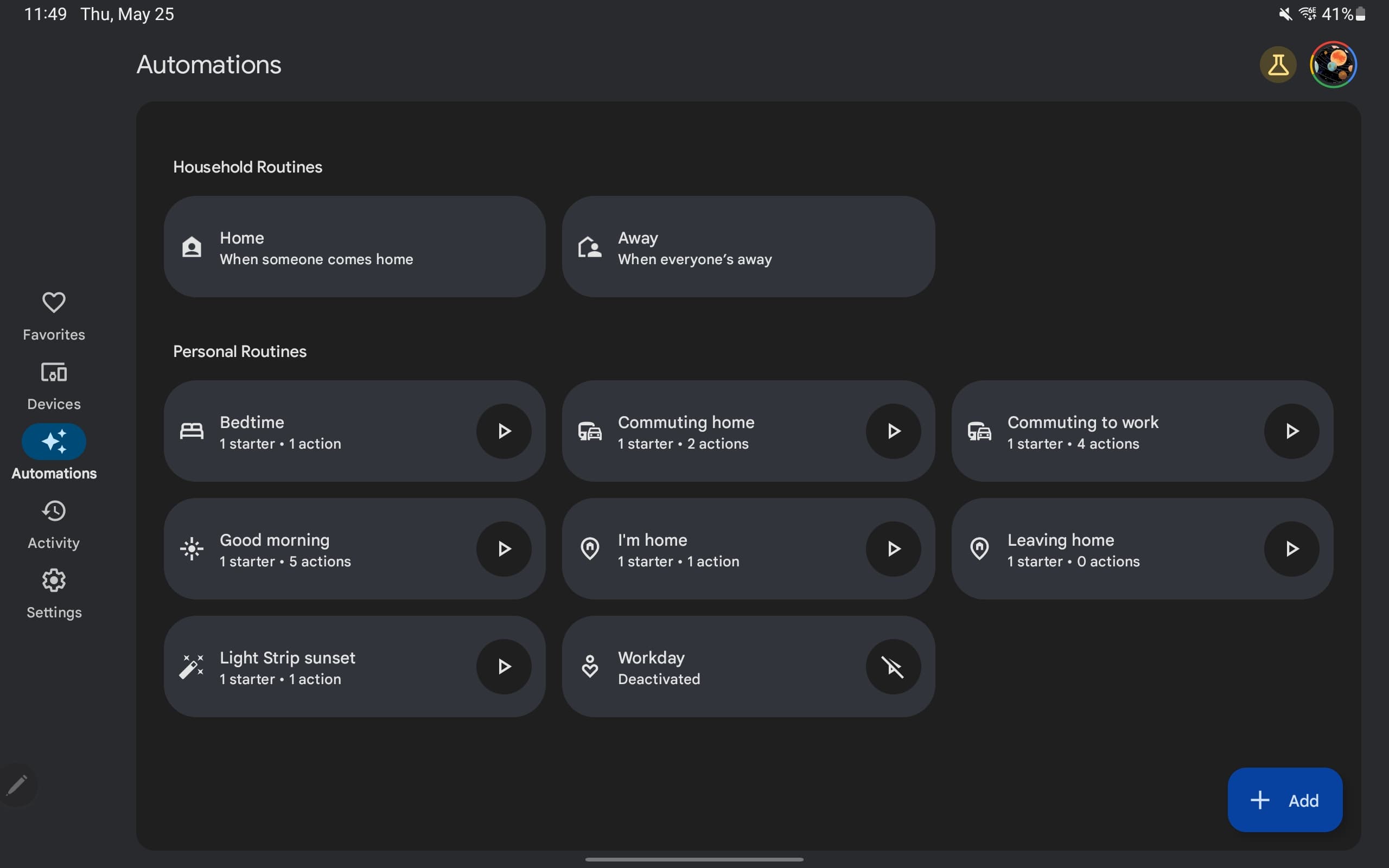The width and height of the screenshot is (1389, 868).
Task: Run the Bedtime routine
Action: click(504, 431)
